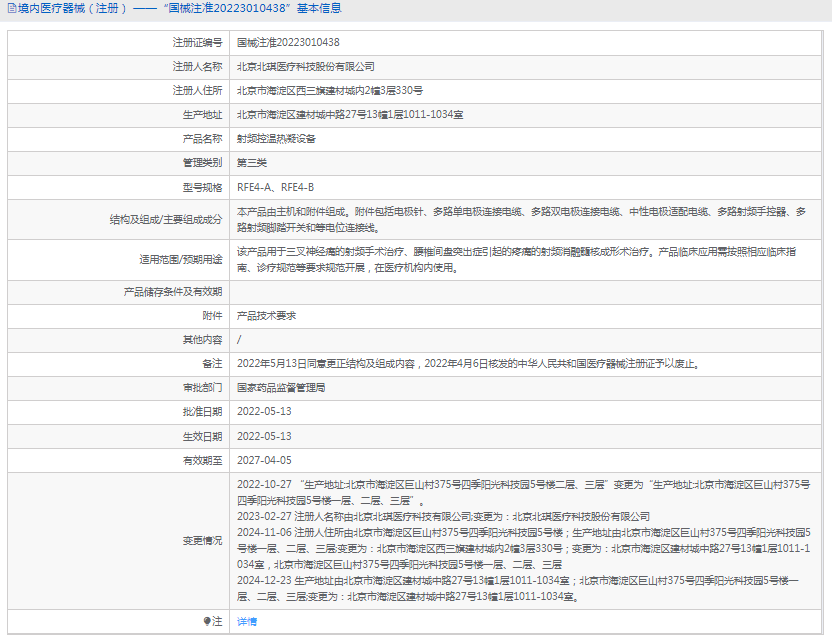The height and width of the screenshot is (639, 832).
Task: Click intended use text starting 该产品用于三叉神经痛
Action: pyautogui.click(x=516, y=260)
